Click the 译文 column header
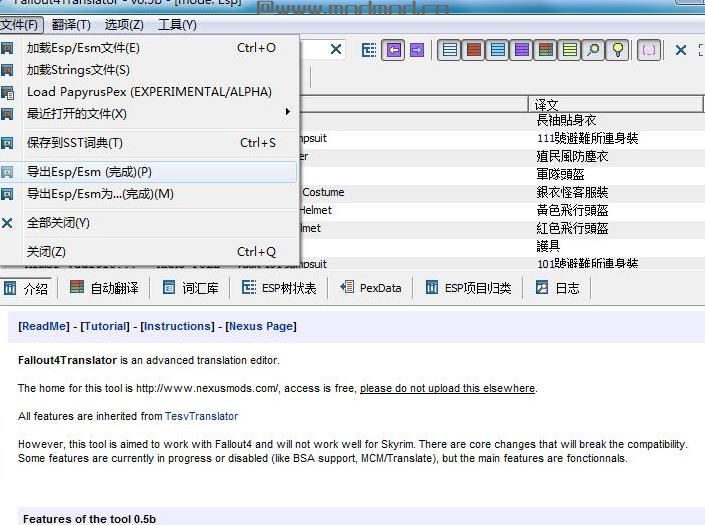The height and width of the screenshot is (525, 705). 615,104
